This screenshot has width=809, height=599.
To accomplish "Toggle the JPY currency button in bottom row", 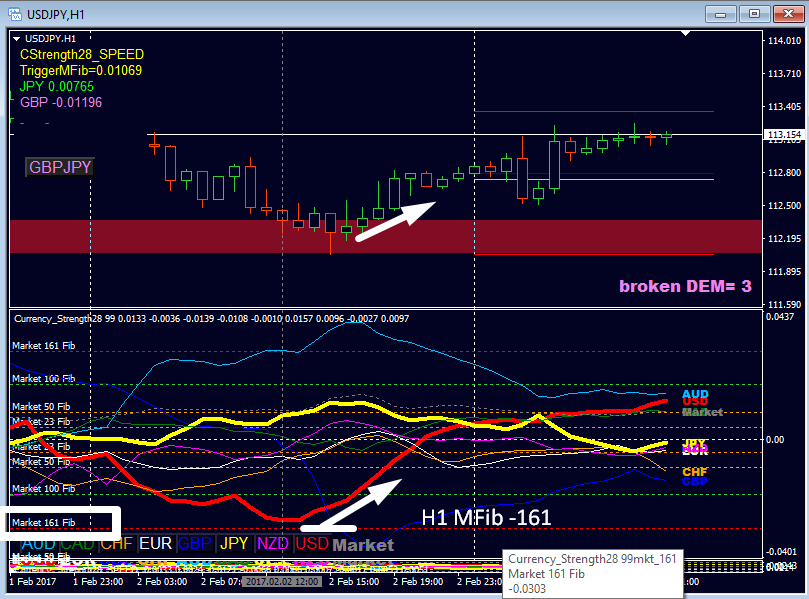I will pos(234,544).
